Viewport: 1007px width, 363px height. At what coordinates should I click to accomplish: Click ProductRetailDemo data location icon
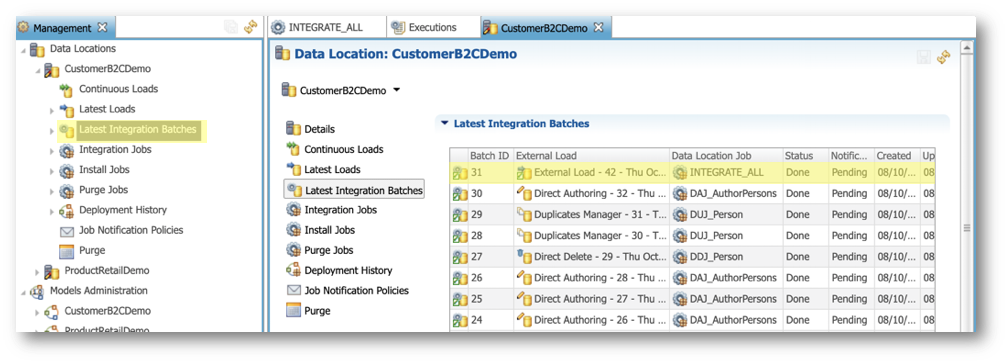click(52, 271)
